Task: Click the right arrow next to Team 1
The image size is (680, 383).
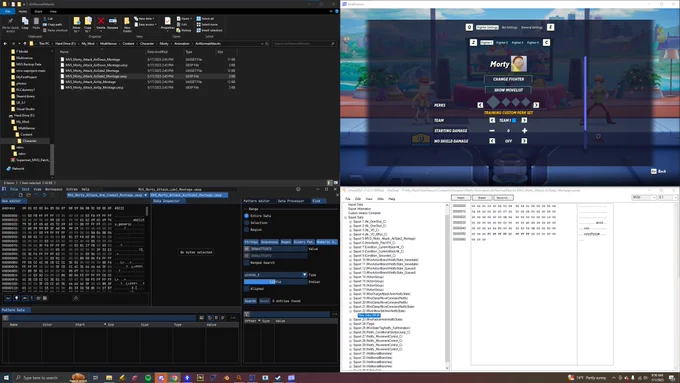Action: click(524, 120)
